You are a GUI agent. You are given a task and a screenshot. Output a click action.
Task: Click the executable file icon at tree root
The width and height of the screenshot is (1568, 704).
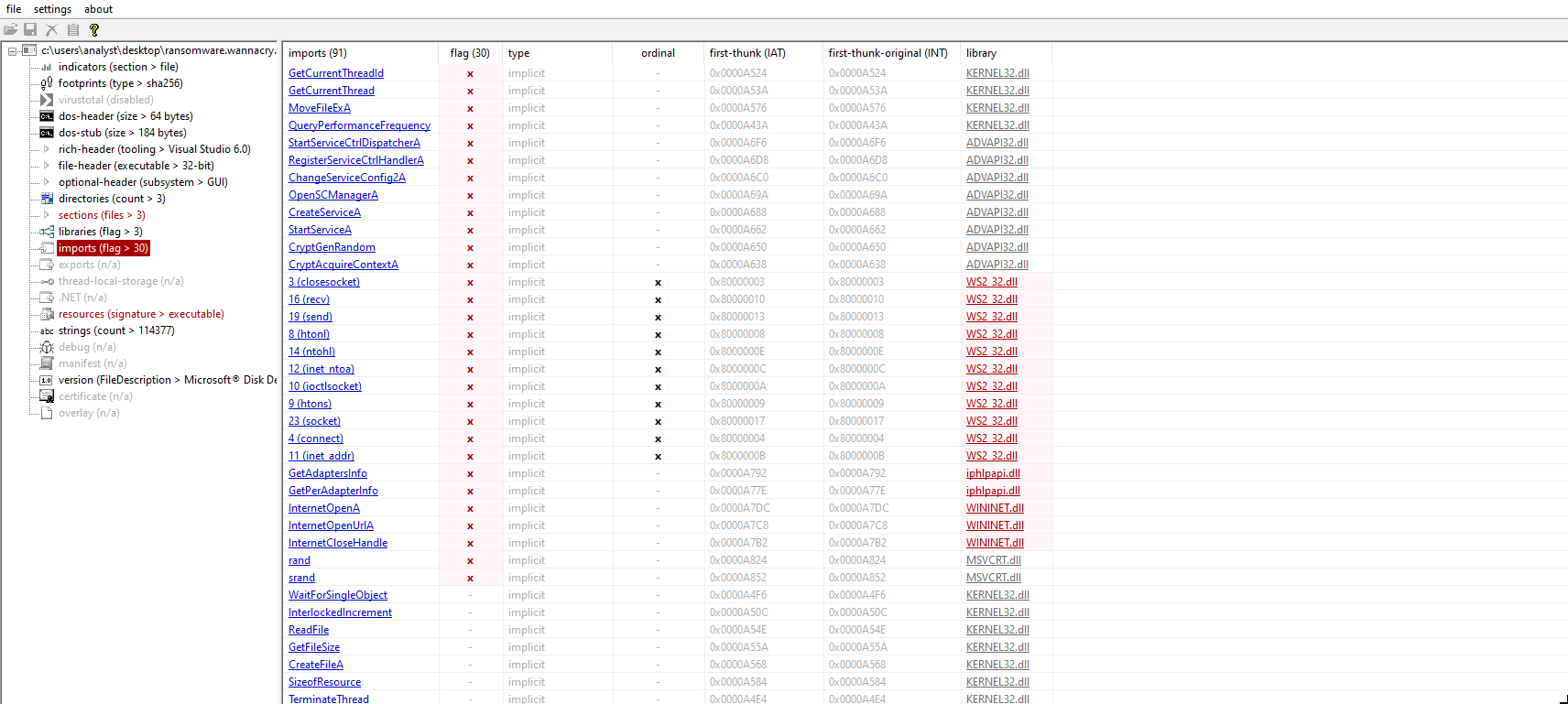(29, 50)
